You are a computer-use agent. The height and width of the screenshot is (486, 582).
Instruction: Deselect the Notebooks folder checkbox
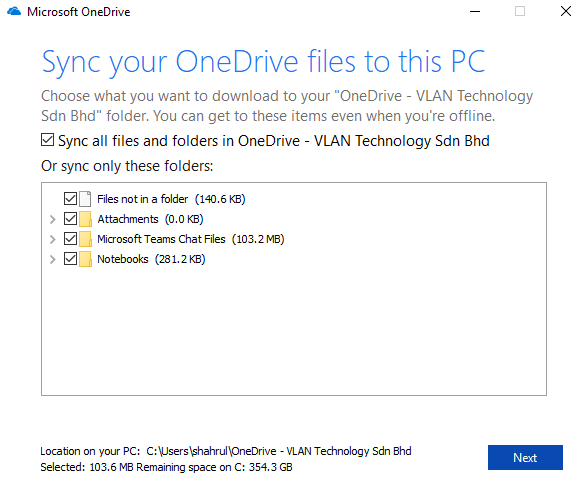click(71, 258)
